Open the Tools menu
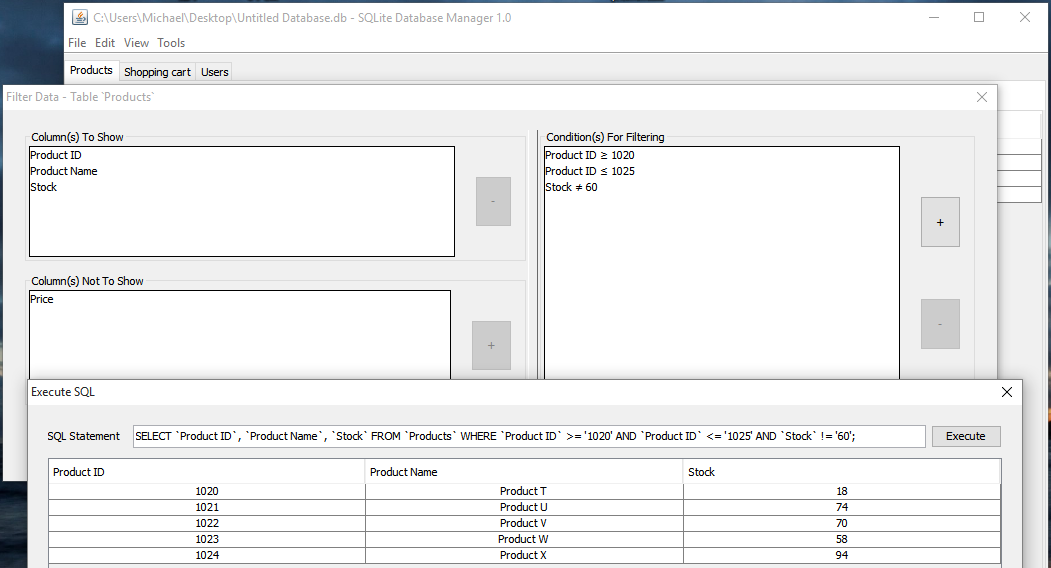The height and width of the screenshot is (568, 1051). [x=171, y=43]
